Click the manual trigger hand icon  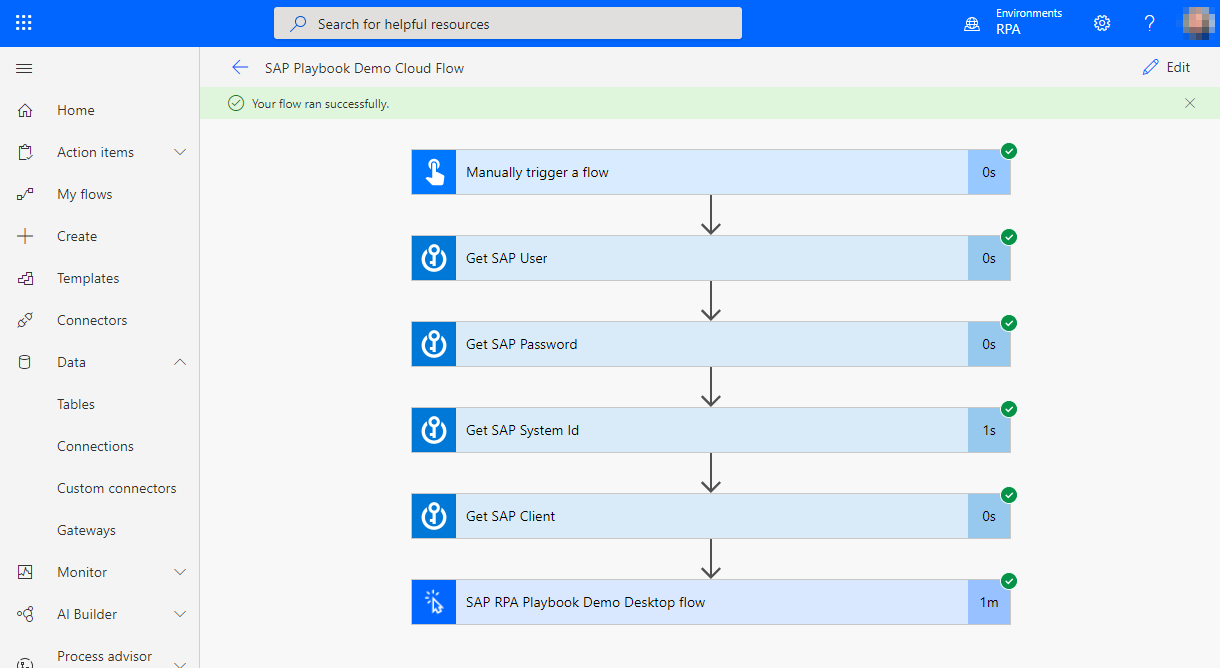[x=434, y=172]
